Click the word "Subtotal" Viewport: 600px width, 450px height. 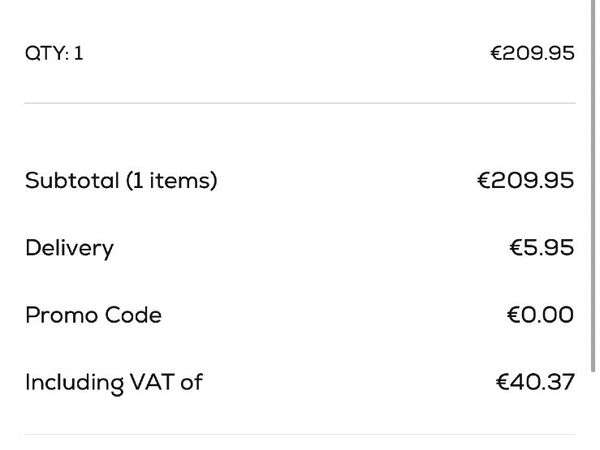71,181
